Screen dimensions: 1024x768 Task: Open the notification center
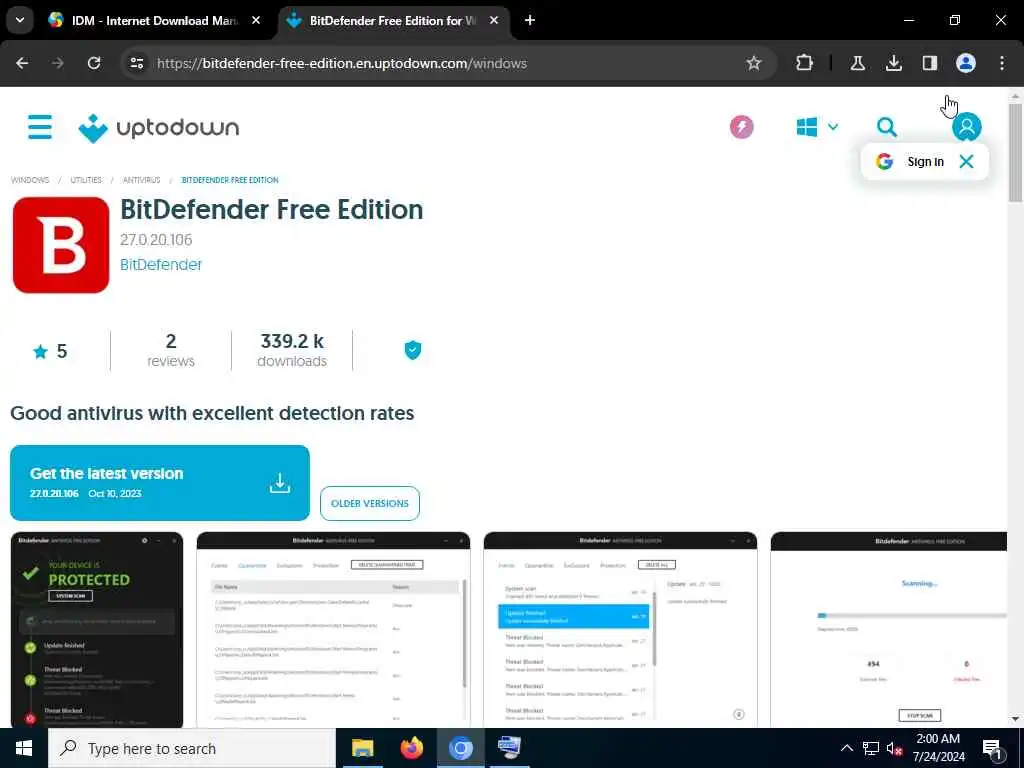click(993, 748)
